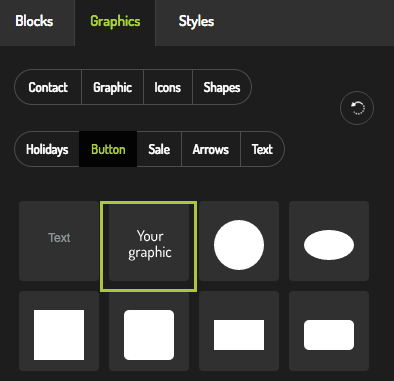
Task: Open the Icons category
Action: (x=168, y=87)
